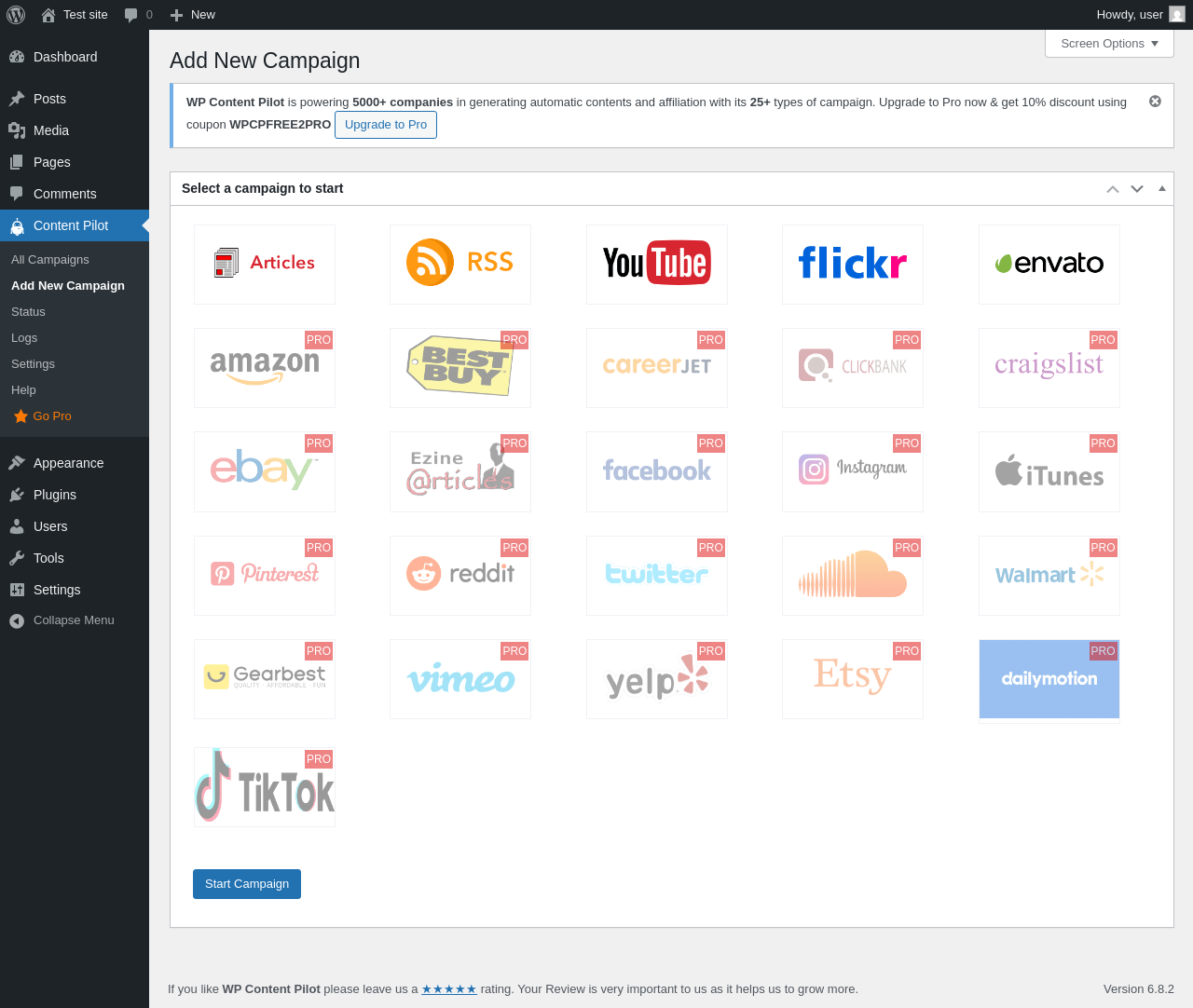
Task: Choose the CareerJet campaign tile
Action: pyautogui.click(x=657, y=368)
